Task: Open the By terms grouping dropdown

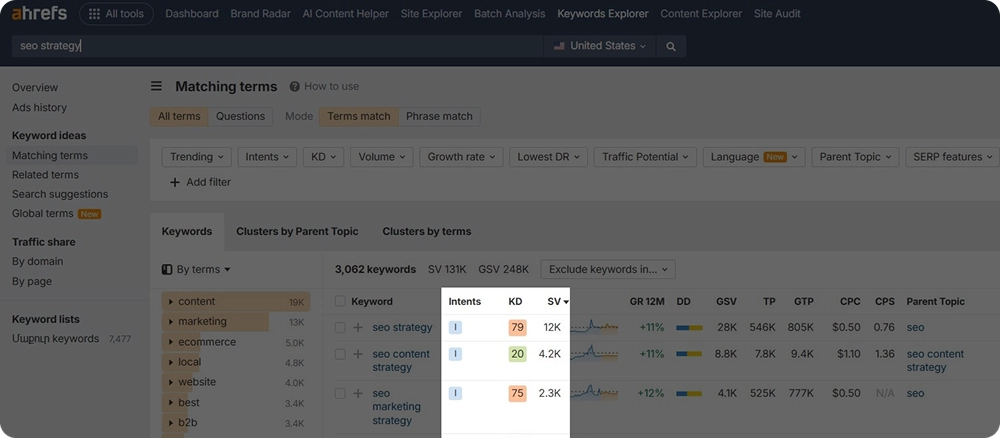Action: pyautogui.click(x=196, y=270)
